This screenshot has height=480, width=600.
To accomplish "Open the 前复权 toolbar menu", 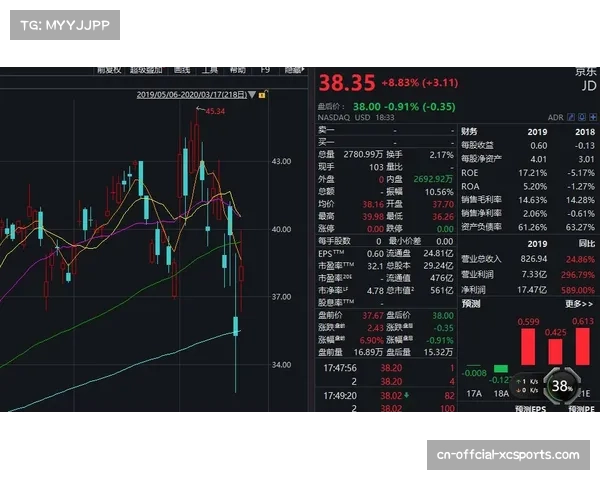I will pos(108,70).
